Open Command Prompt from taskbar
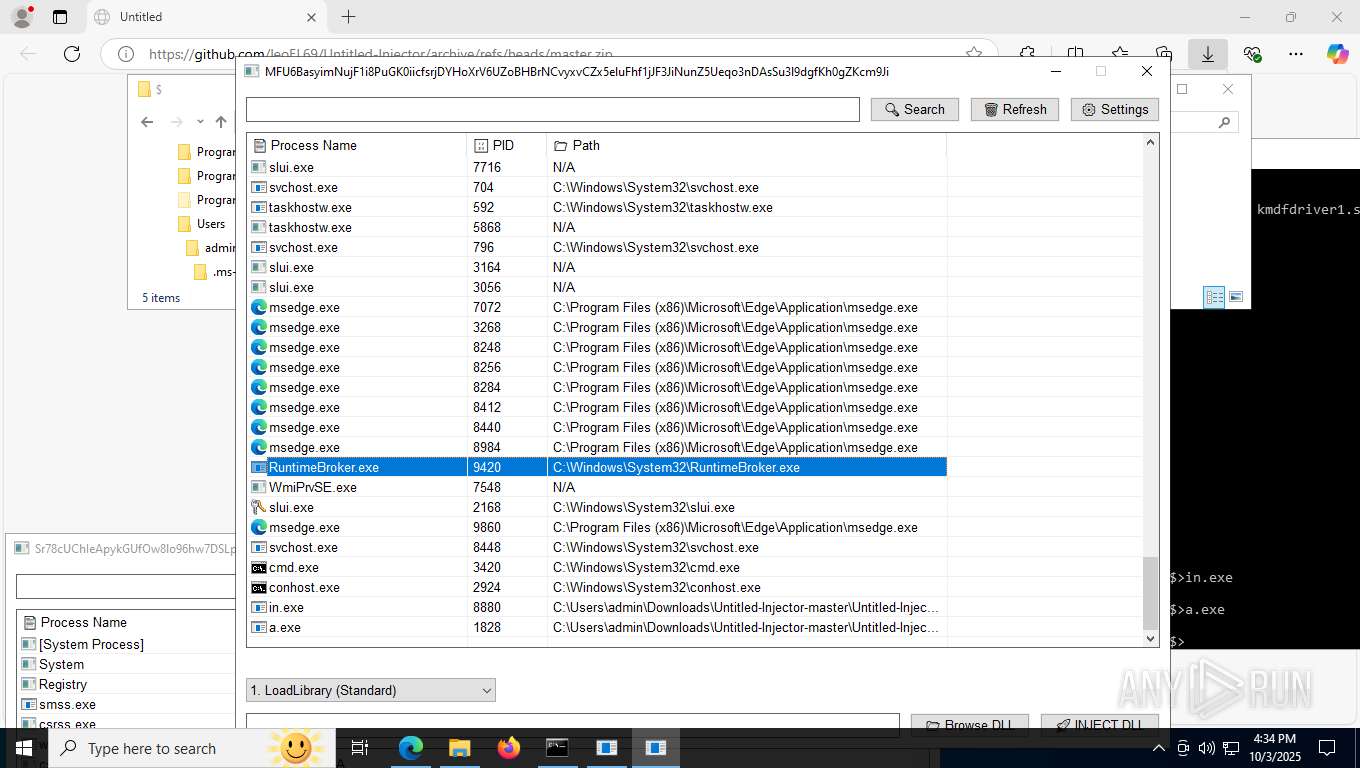1360x768 pixels. tap(557, 748)
